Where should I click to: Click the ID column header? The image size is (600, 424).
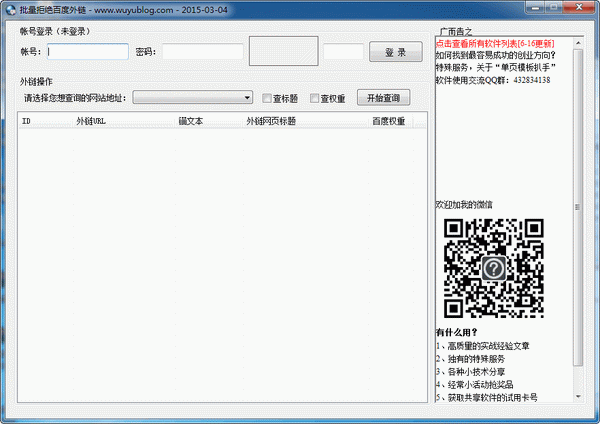[x=46, y=121]
